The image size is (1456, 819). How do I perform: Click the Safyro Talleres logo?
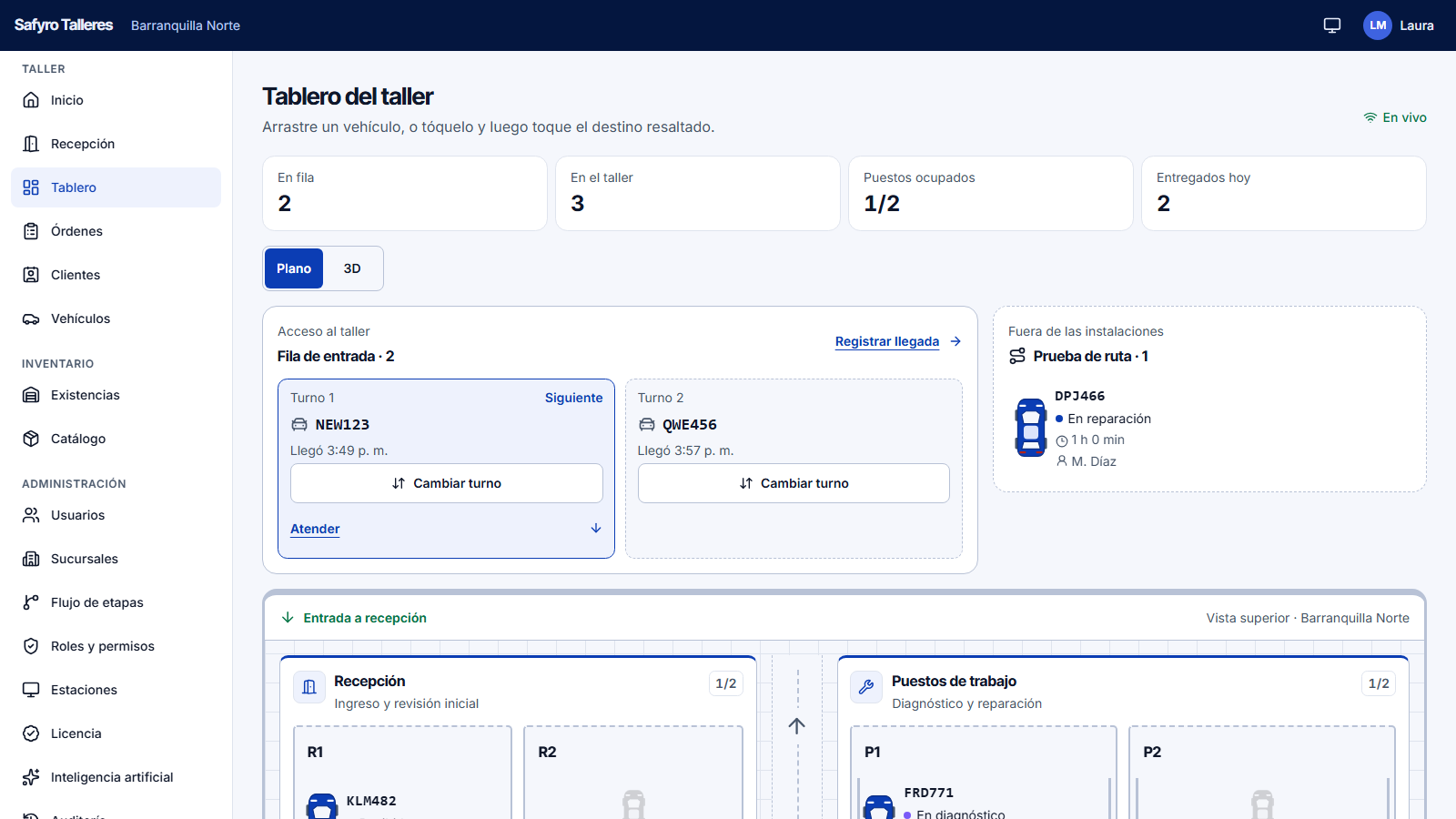[64, 25]
